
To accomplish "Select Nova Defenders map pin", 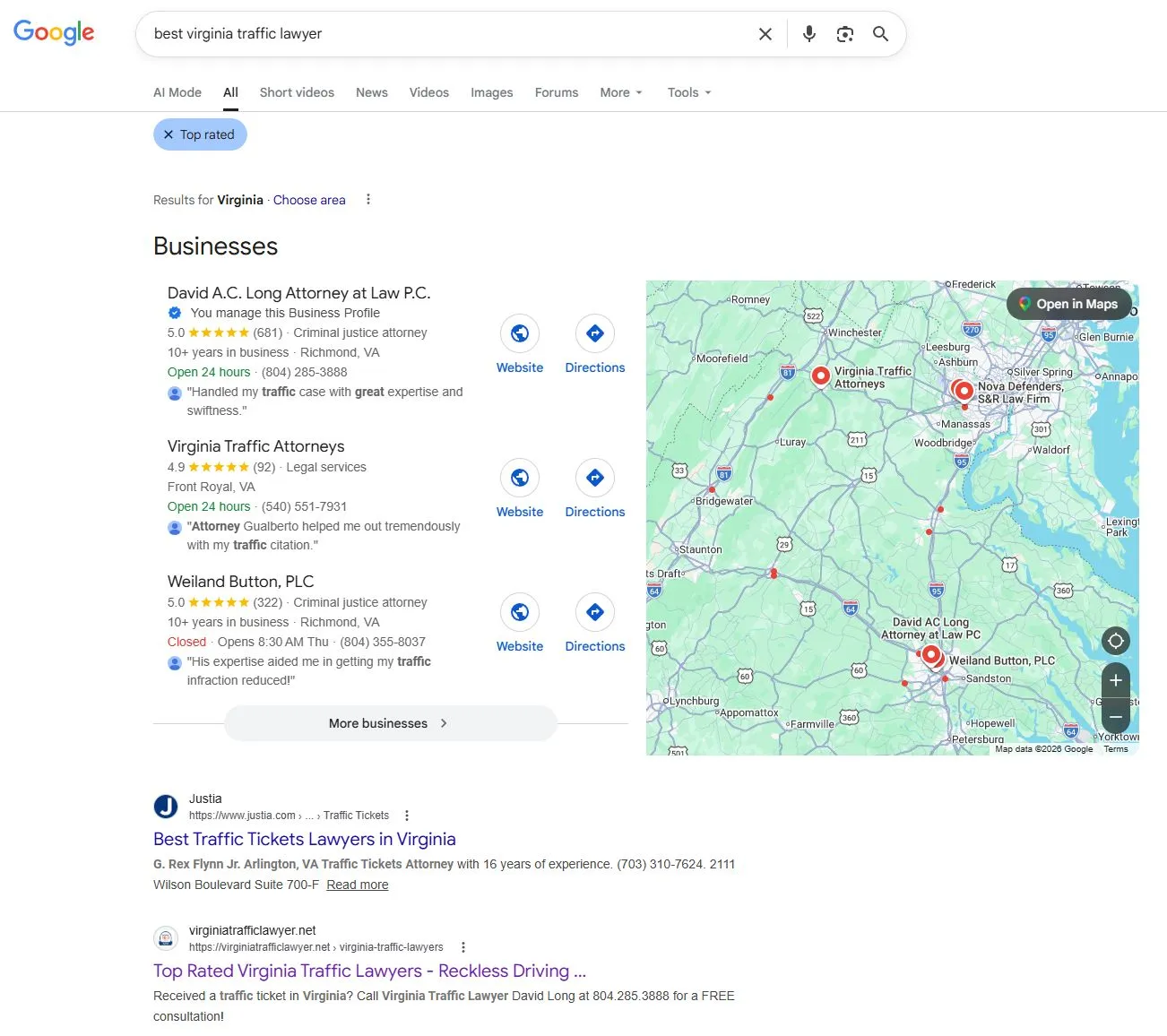I will (x=964, y=391).
